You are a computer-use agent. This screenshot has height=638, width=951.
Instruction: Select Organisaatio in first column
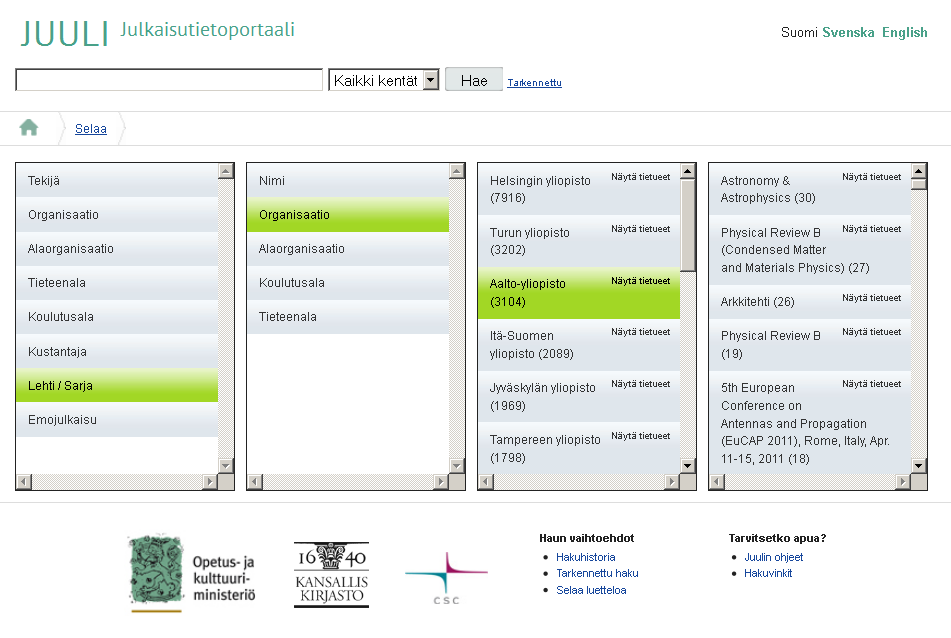pyautogui.click(x=117, y=215)
